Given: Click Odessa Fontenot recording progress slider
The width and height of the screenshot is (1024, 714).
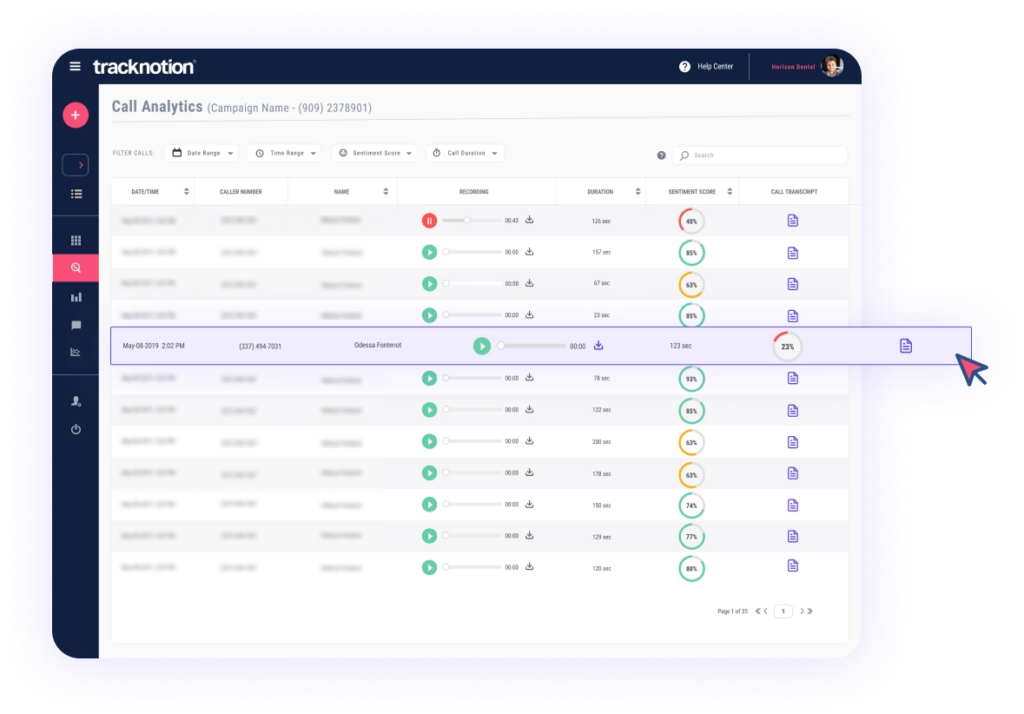Looking at the screenshot, I should (x=532, y=346).
